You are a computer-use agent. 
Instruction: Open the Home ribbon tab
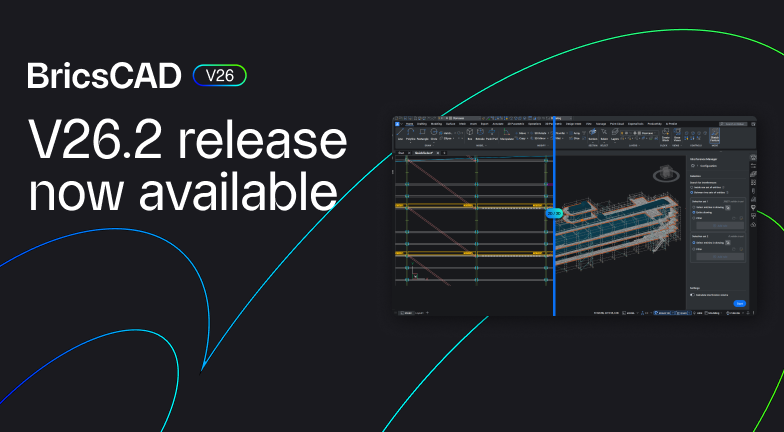point(410,123)
